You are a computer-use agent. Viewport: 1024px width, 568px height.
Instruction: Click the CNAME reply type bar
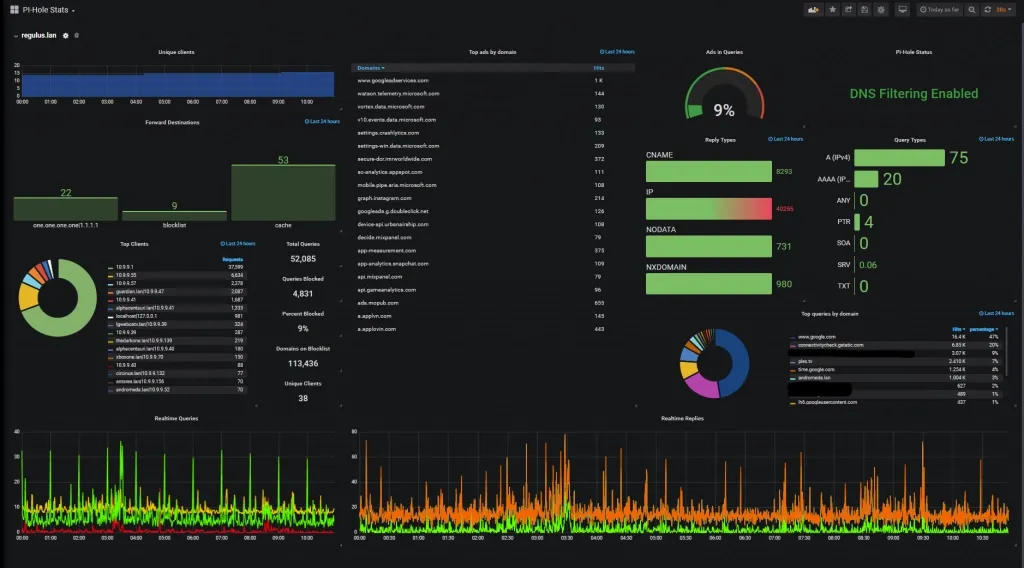coord(709,171)
